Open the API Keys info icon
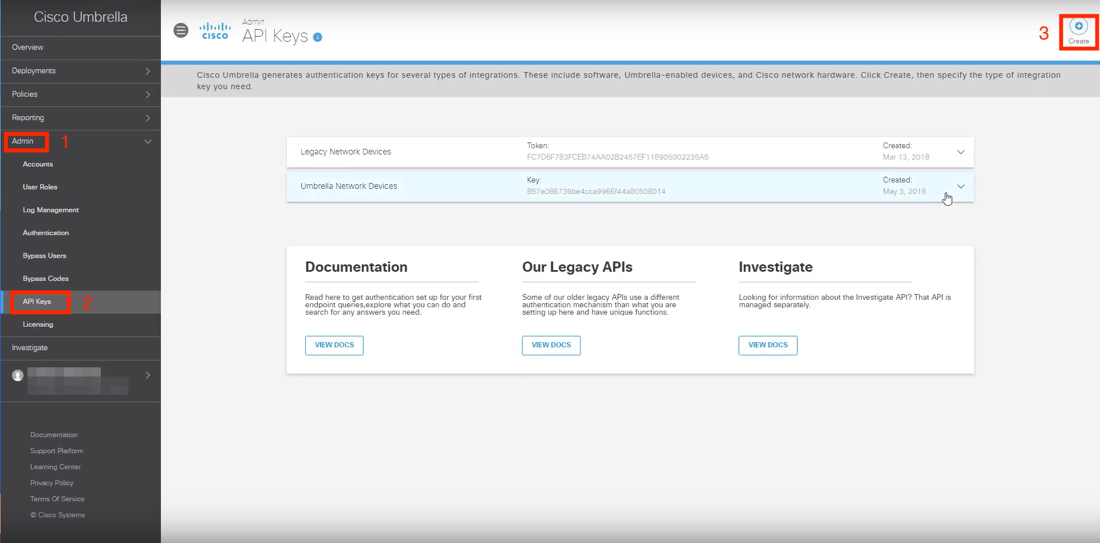 tap(317, 37)
